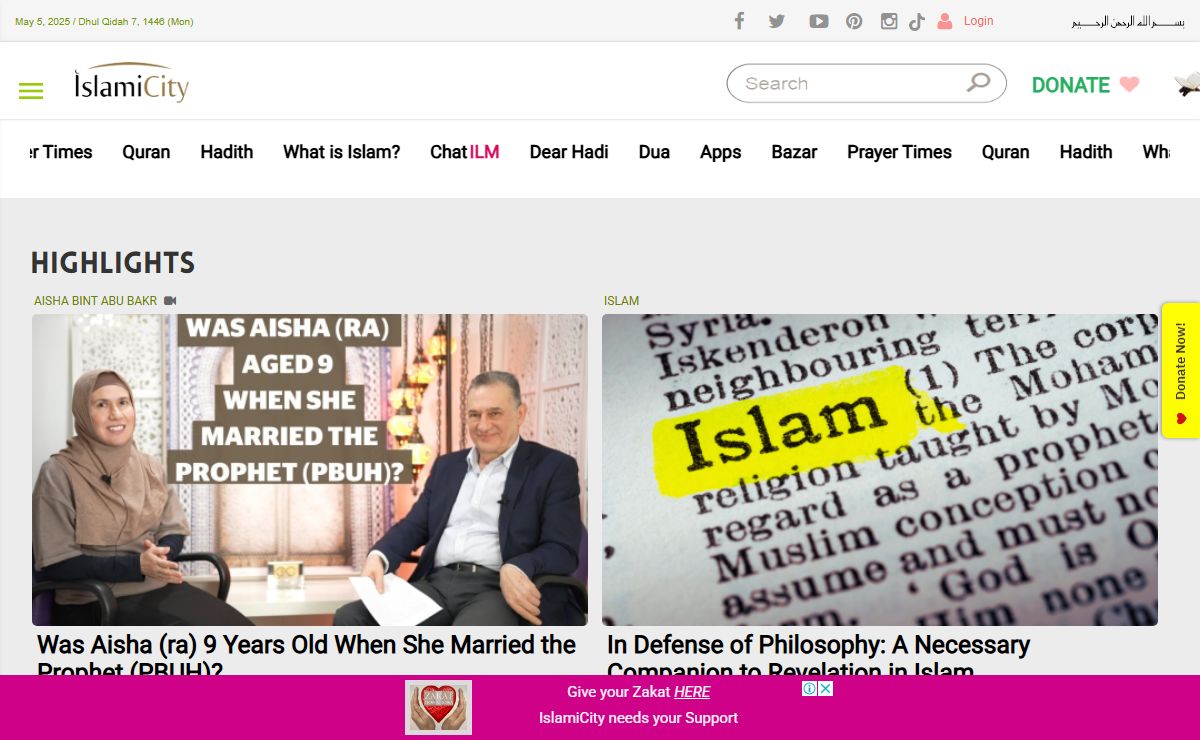The width and height of the screenshot is (1200, 740).
Task: Open the ChatILM menu item
Action: [465, 152]
